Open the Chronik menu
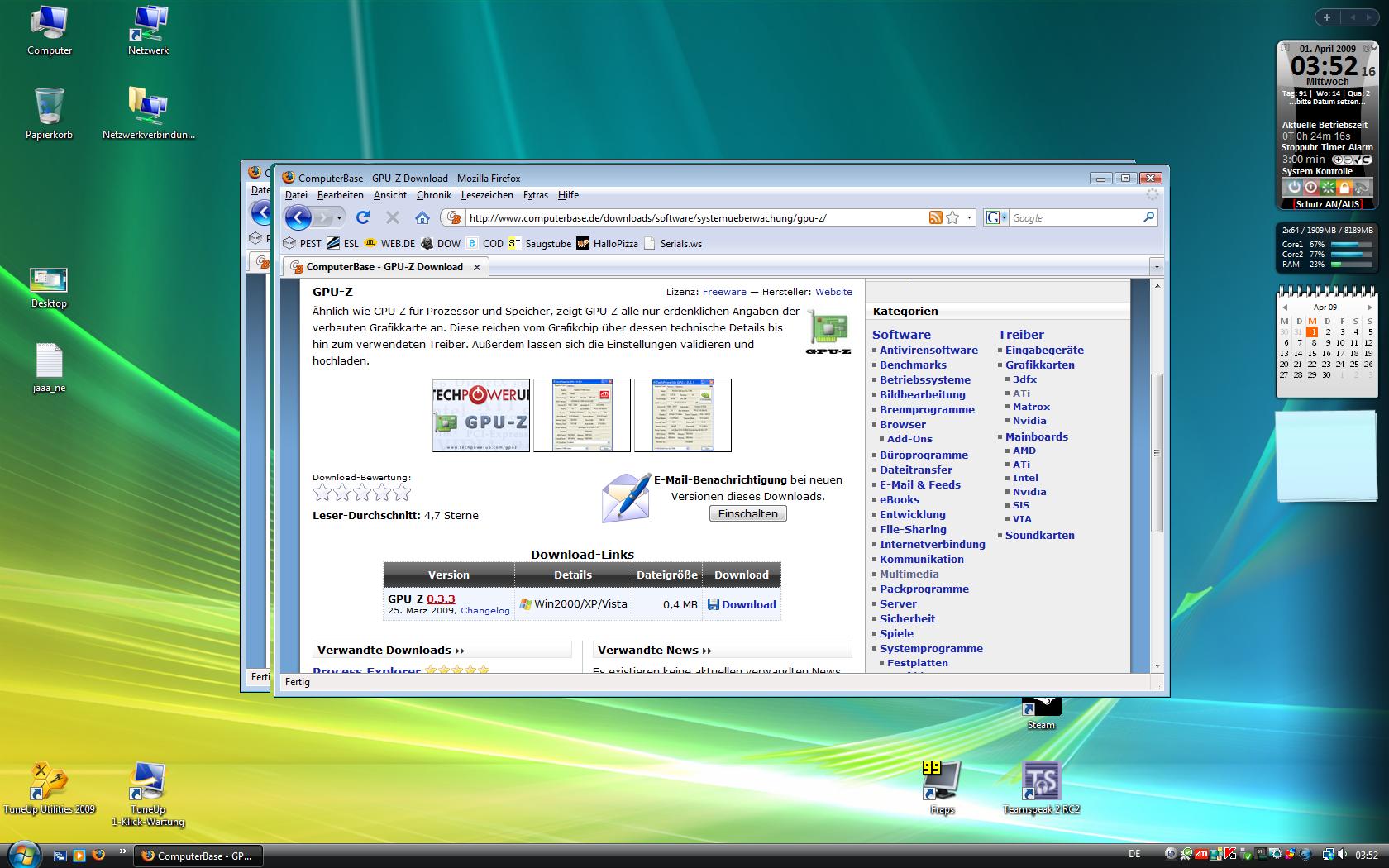Screen dimensions: 1389x868 coord(434,195)
